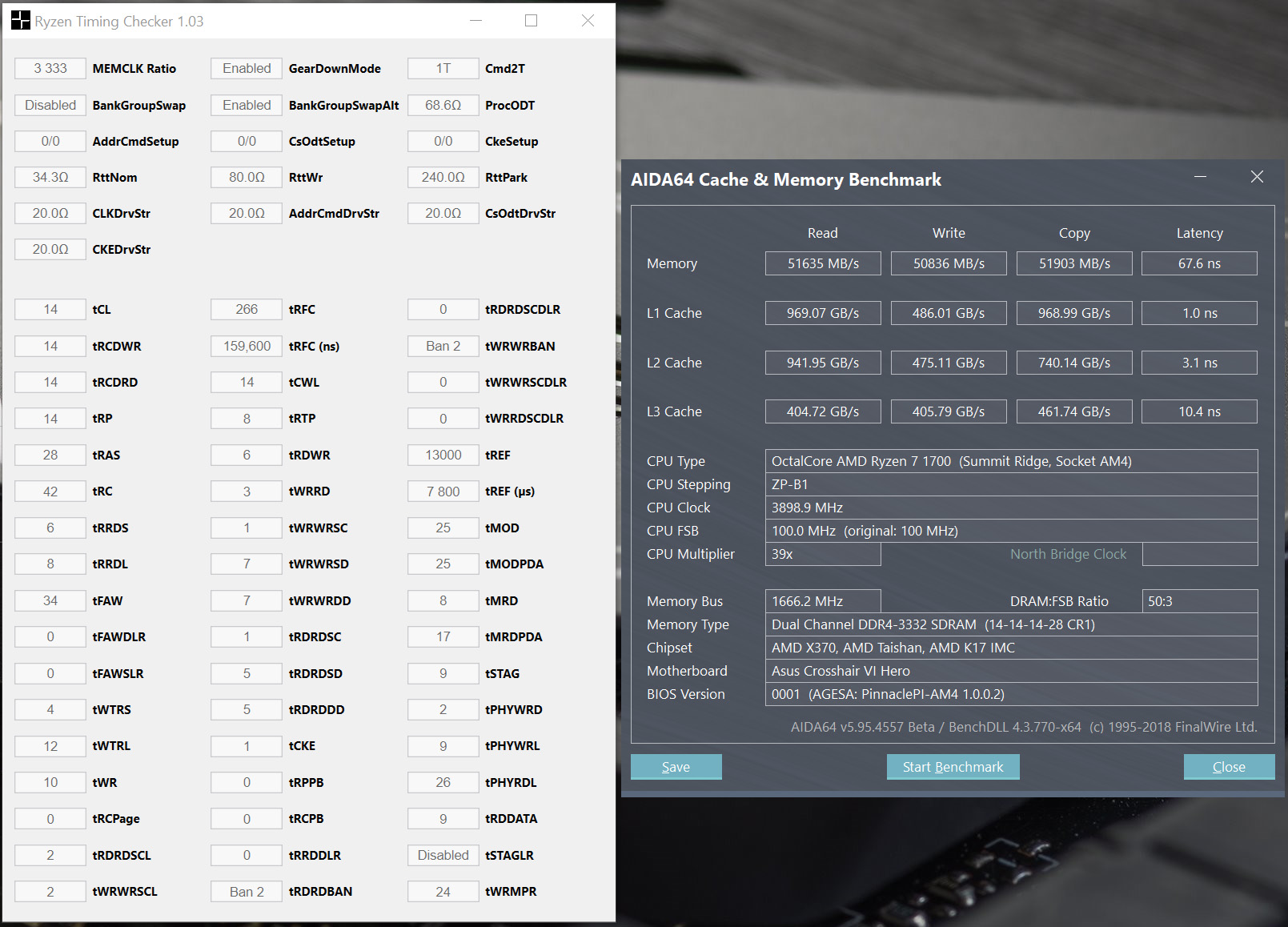The height and width of the screenshot is (927, 1288).
Task: Click the North Bridge Clock label
Action: [1068, 554]
